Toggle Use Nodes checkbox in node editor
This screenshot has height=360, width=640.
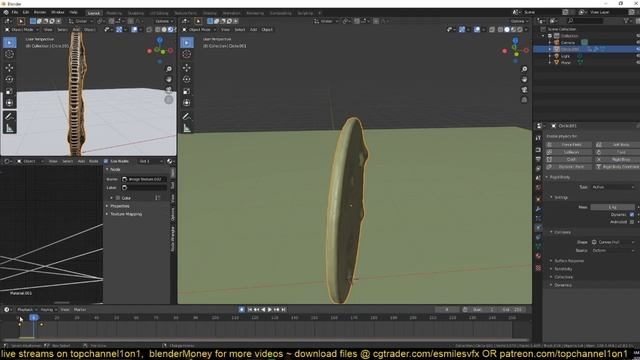point(106,161)
